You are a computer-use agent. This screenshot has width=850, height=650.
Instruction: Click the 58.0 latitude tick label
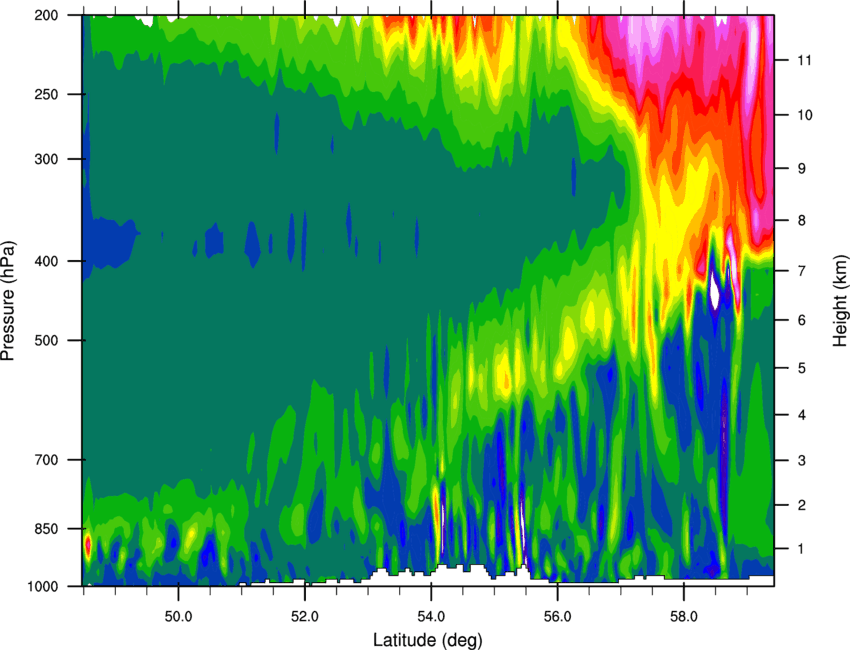click(684, 616)
